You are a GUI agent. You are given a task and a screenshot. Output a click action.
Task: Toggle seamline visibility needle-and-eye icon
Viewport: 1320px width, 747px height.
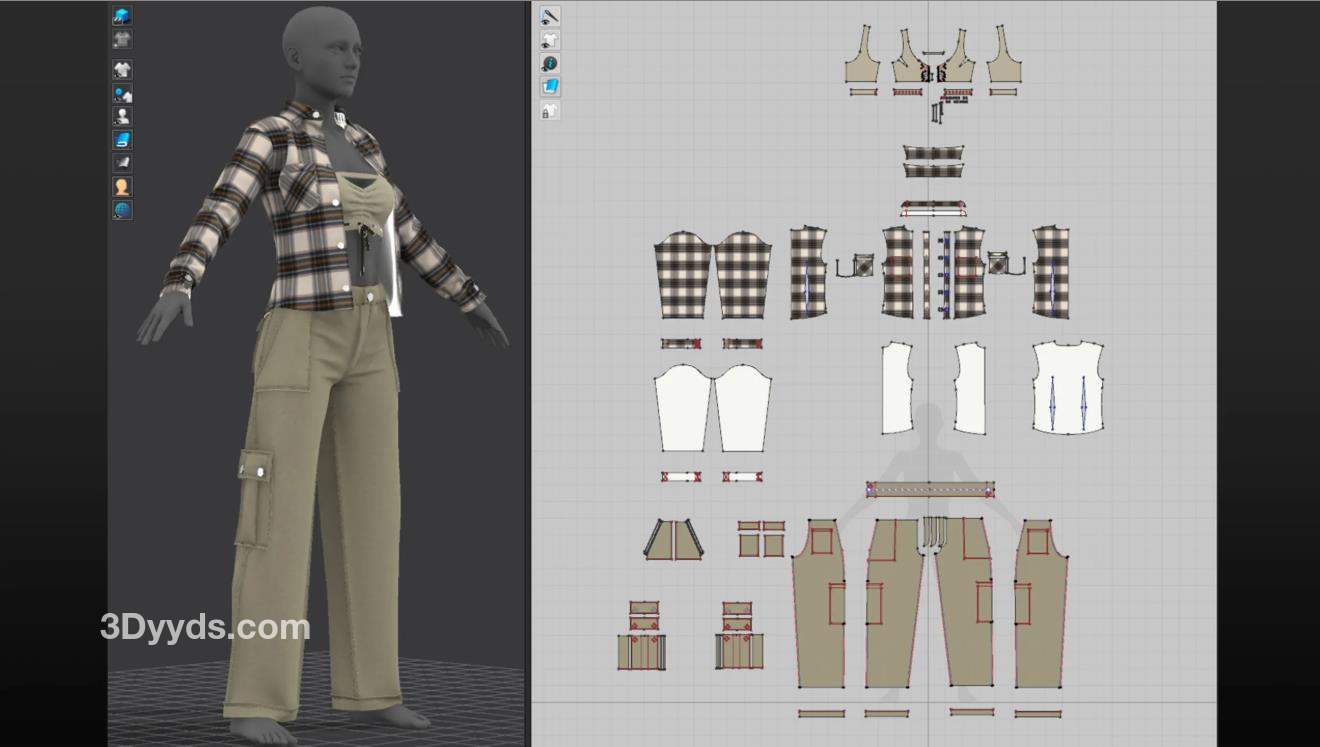click(x=550, y=17)
